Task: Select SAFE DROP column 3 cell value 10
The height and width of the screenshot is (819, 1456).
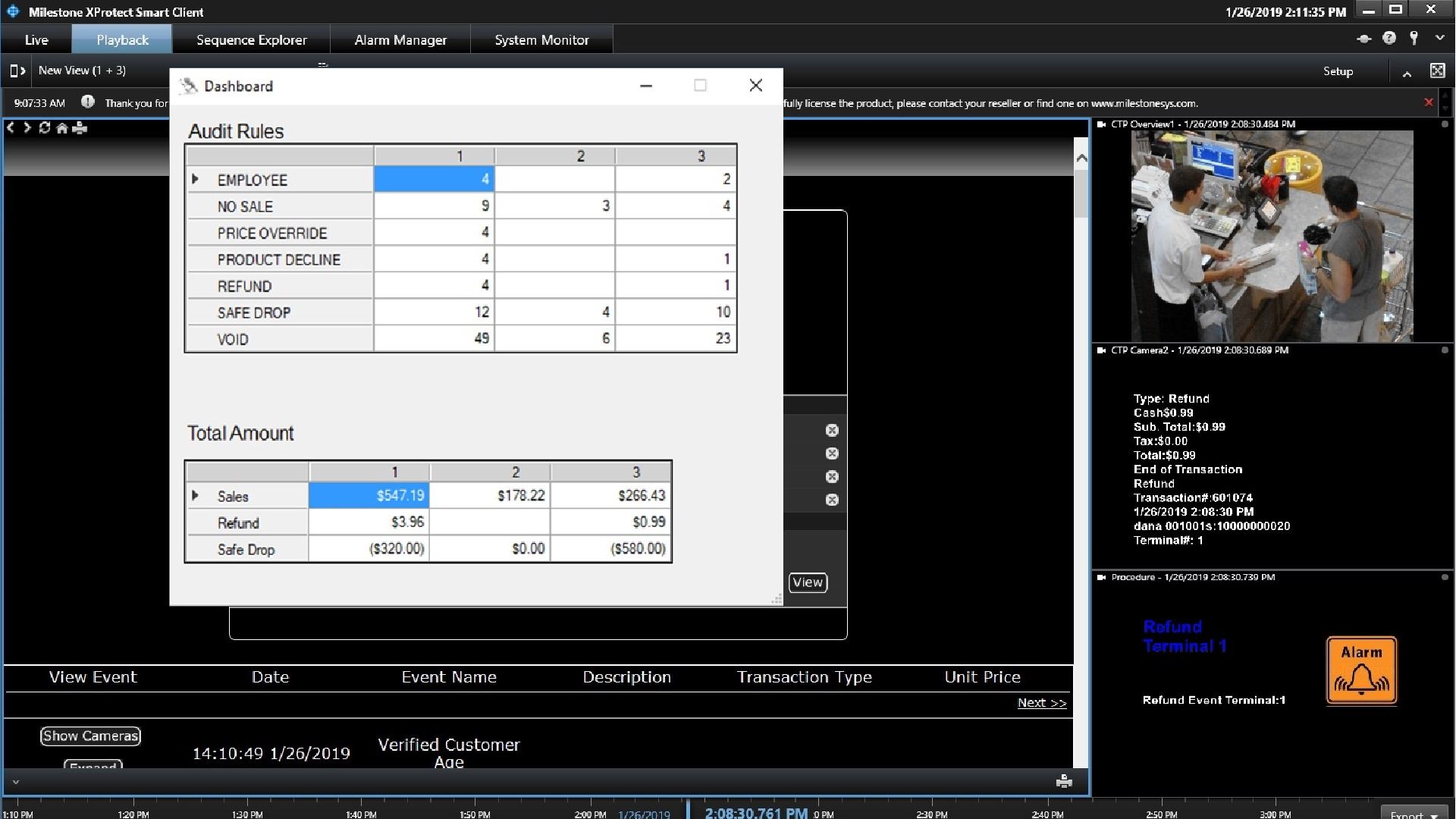Action: 676,312
